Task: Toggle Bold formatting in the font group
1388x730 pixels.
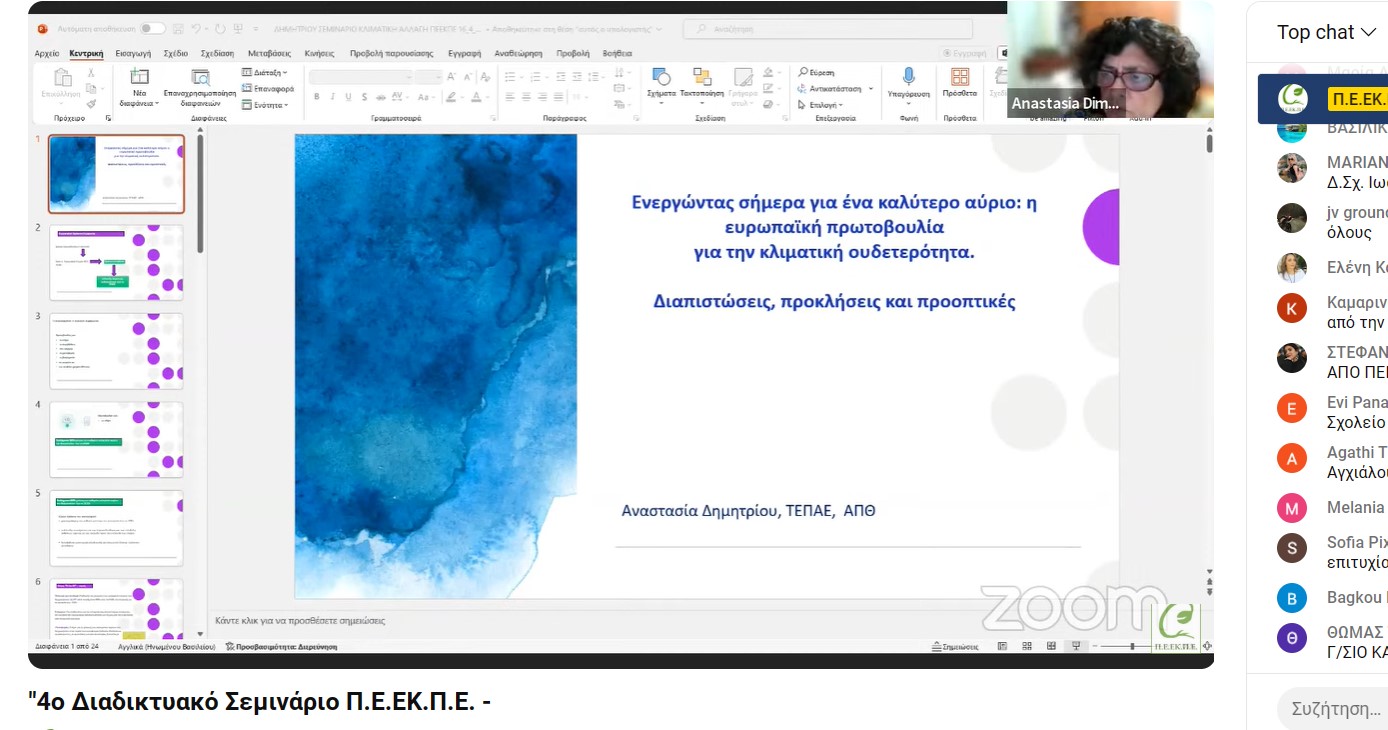Action: pyautogui.click(x=317, y=97)
